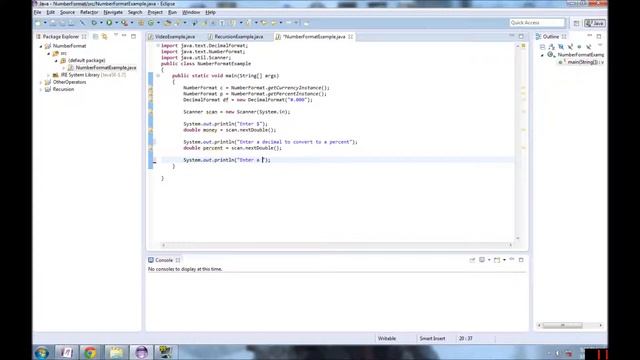
Task: Open the Run menu
Action: (172, 12)
